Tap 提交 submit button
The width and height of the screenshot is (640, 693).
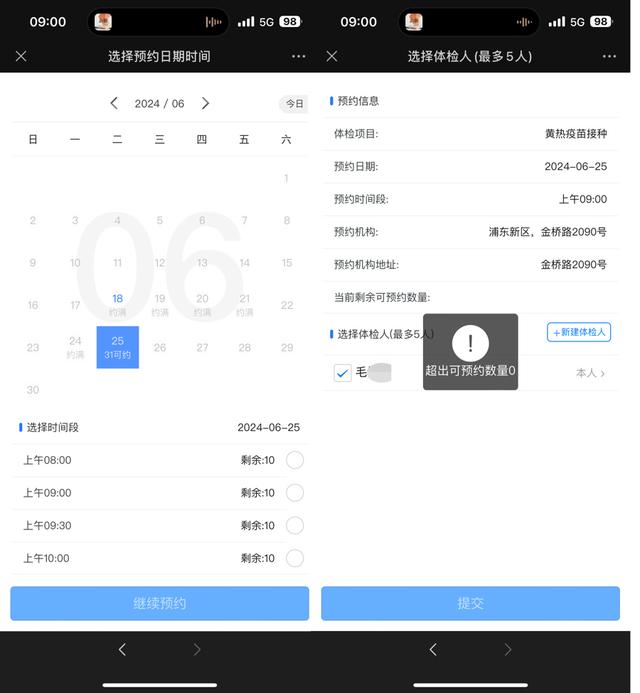(470, 603)
